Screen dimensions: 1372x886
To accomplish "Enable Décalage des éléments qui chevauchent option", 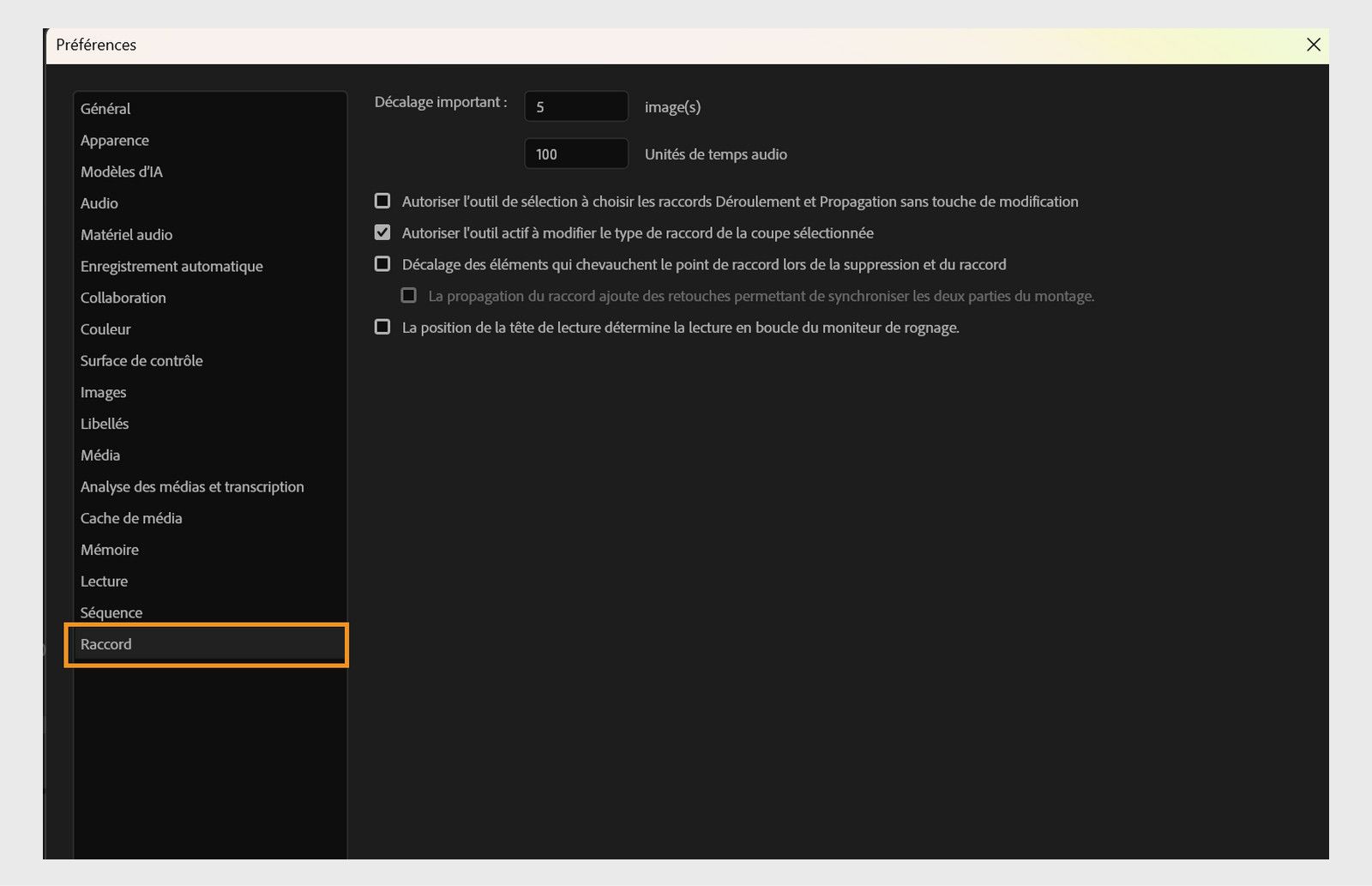I will (x=382, y=263).
